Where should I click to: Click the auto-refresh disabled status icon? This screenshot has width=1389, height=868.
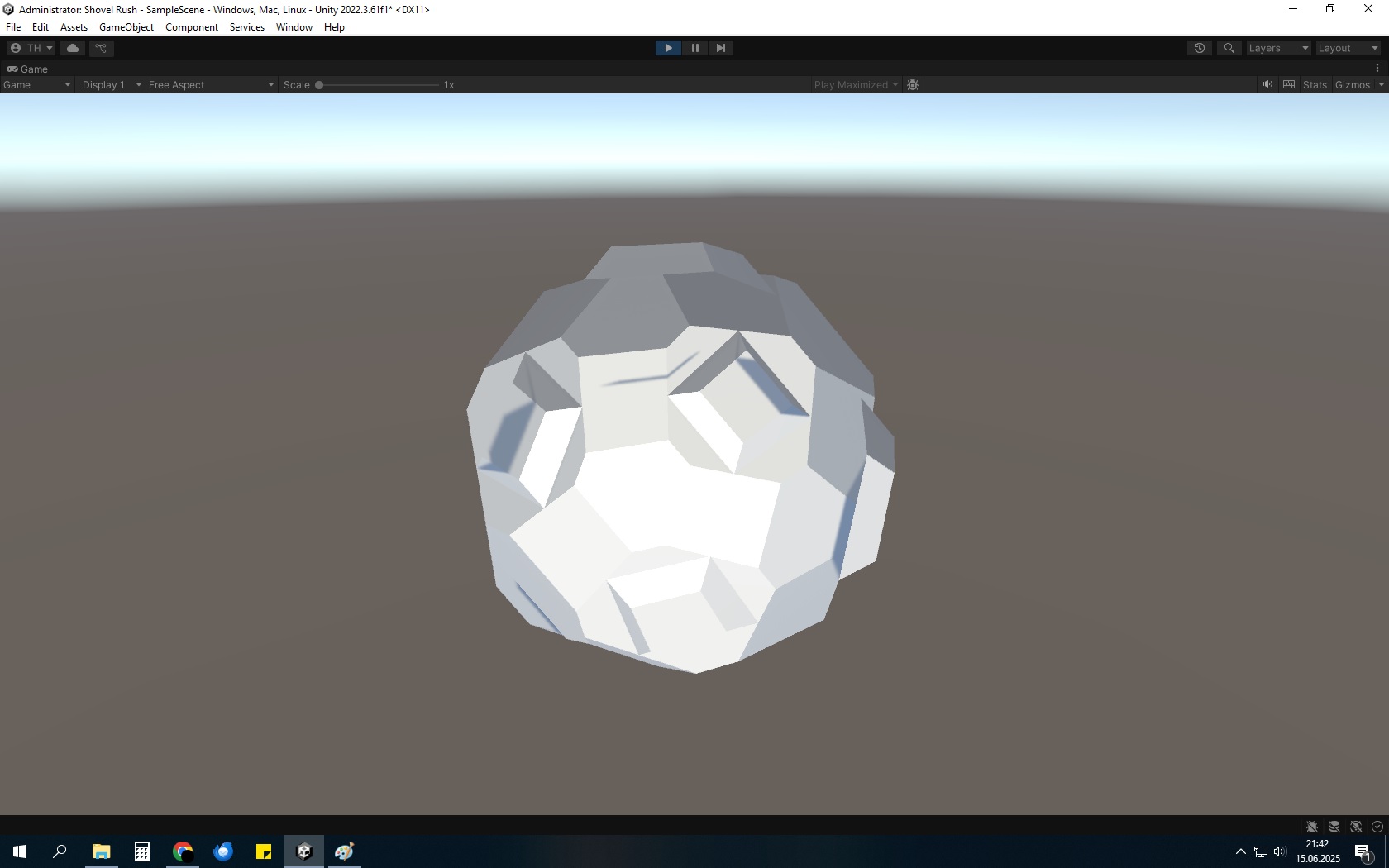point(1356,827)
